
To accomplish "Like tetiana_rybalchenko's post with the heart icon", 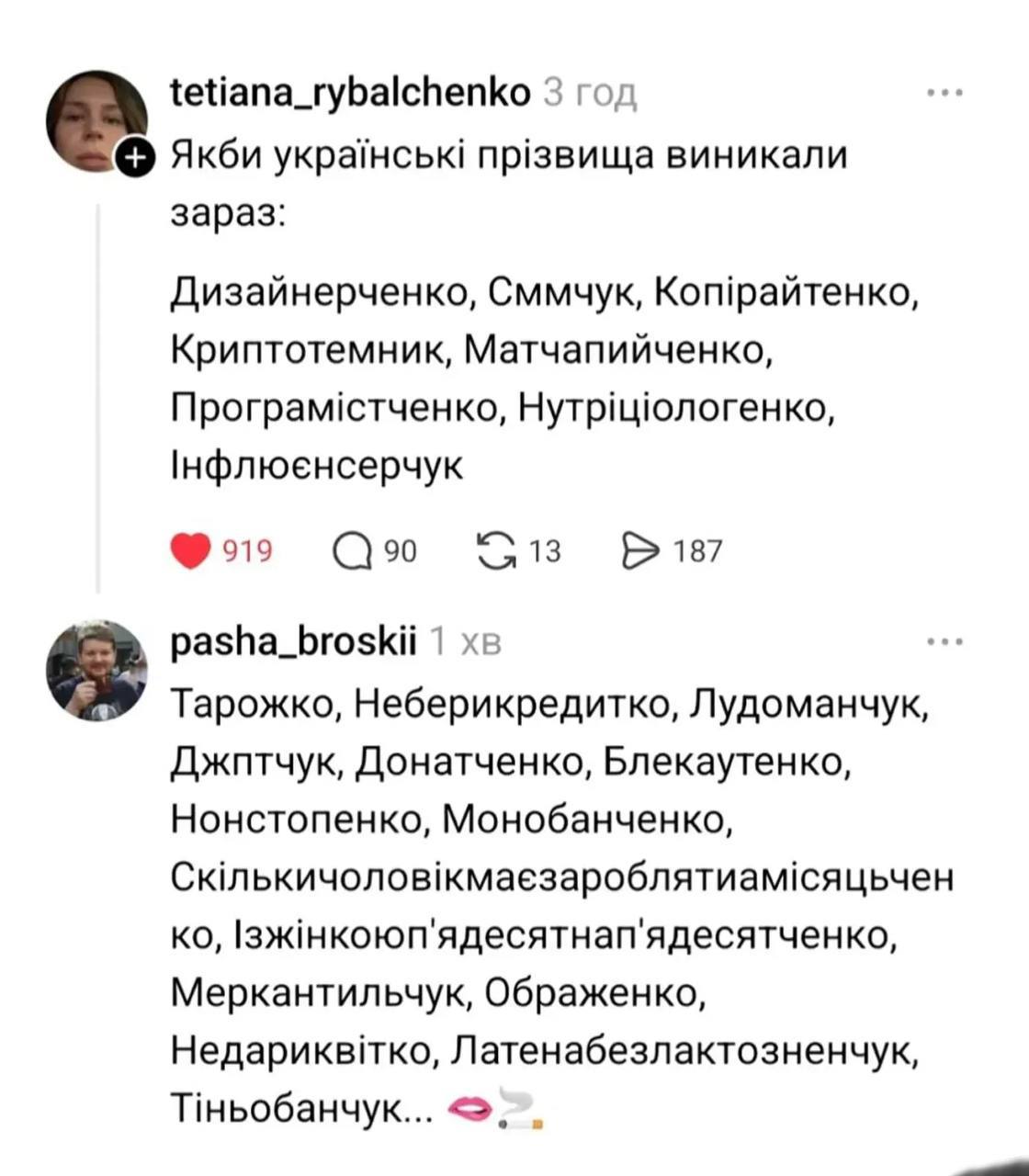I will tap(190, 551).
